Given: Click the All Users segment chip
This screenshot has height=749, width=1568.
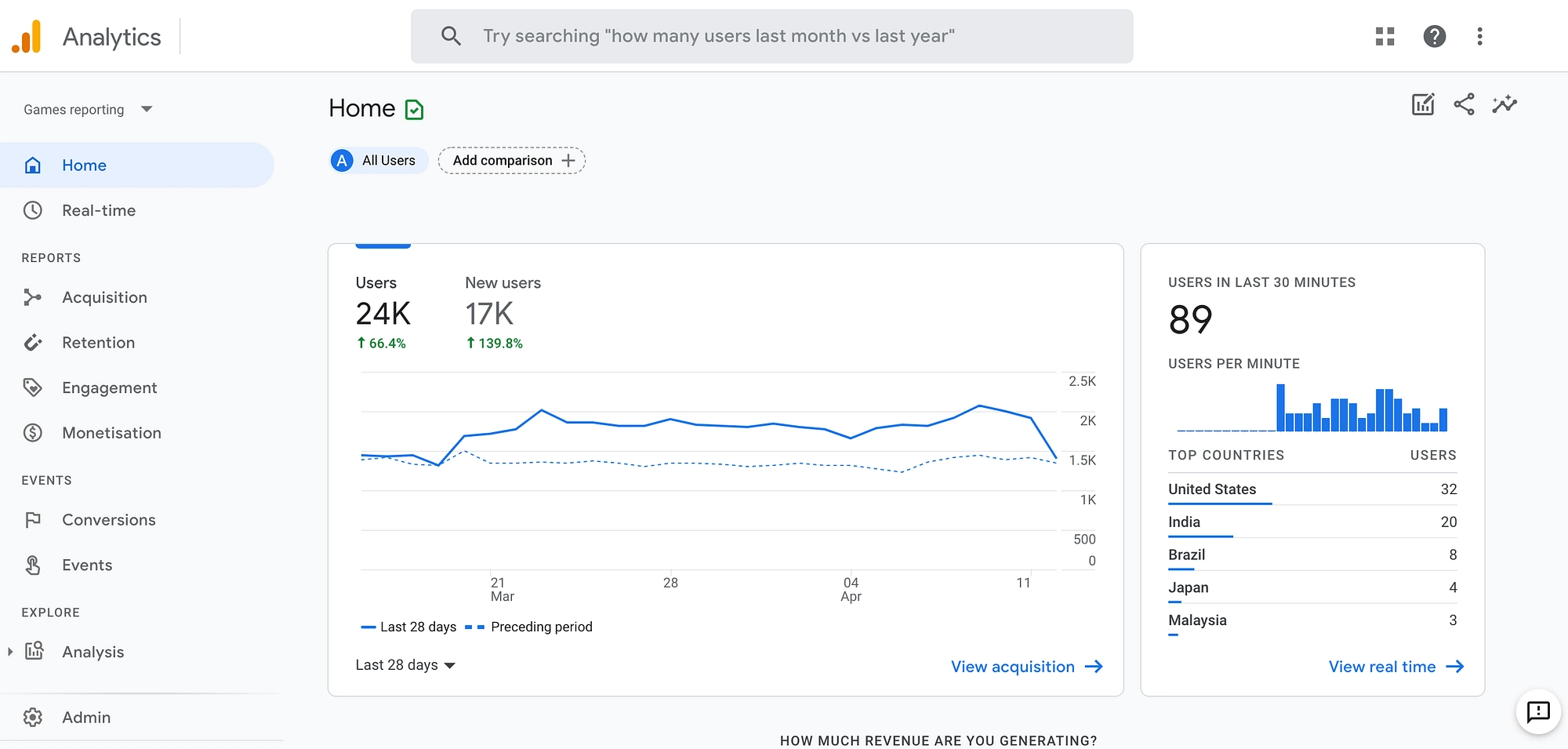Looking at the screenshot, I should pyautogui.click(x=379, y=161).
